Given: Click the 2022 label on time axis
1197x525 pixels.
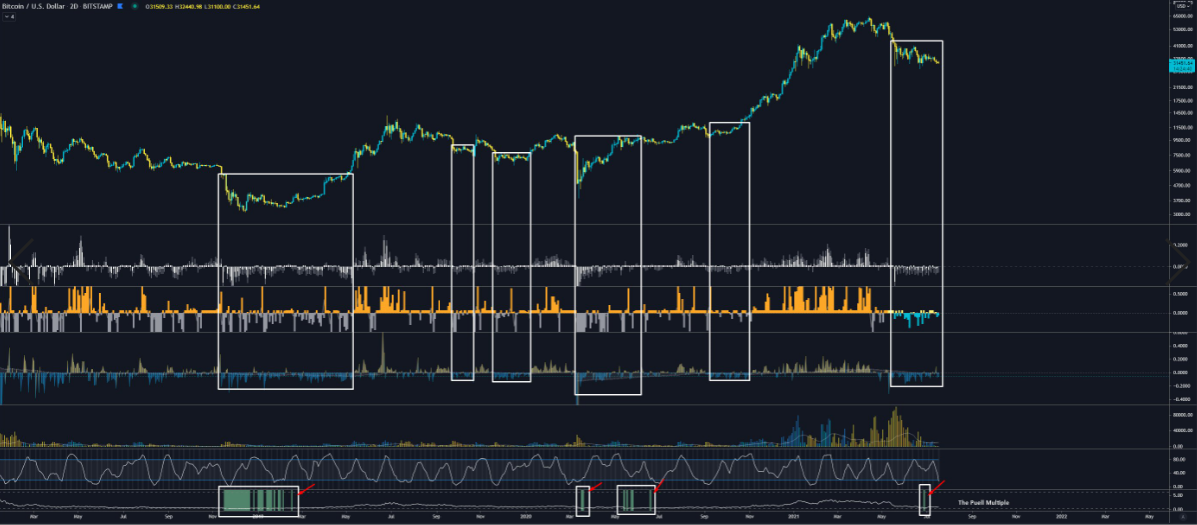Looking at the screenshot, I should click(1061, 517).
